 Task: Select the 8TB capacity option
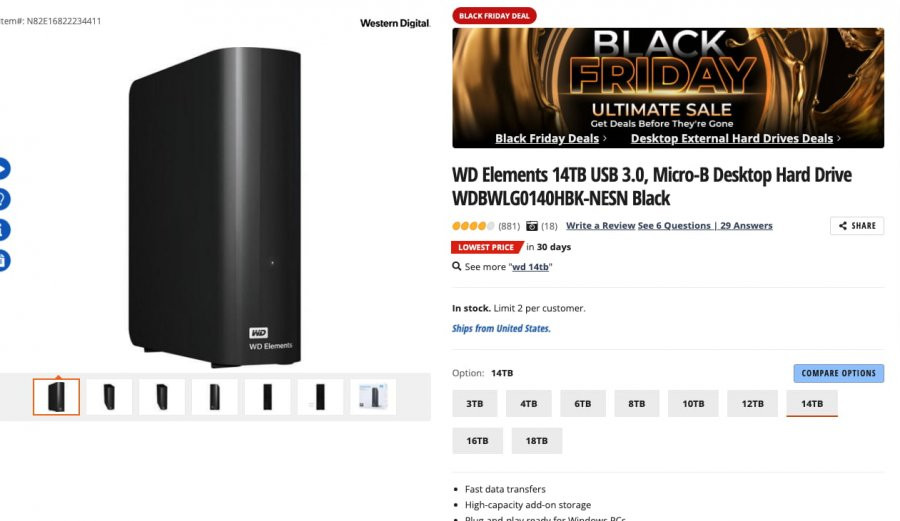[x=637, y=403]
